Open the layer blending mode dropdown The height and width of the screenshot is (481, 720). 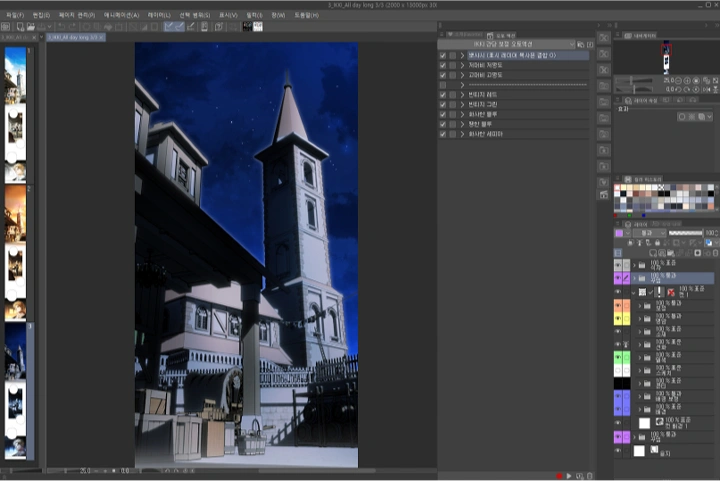(649, 233)
